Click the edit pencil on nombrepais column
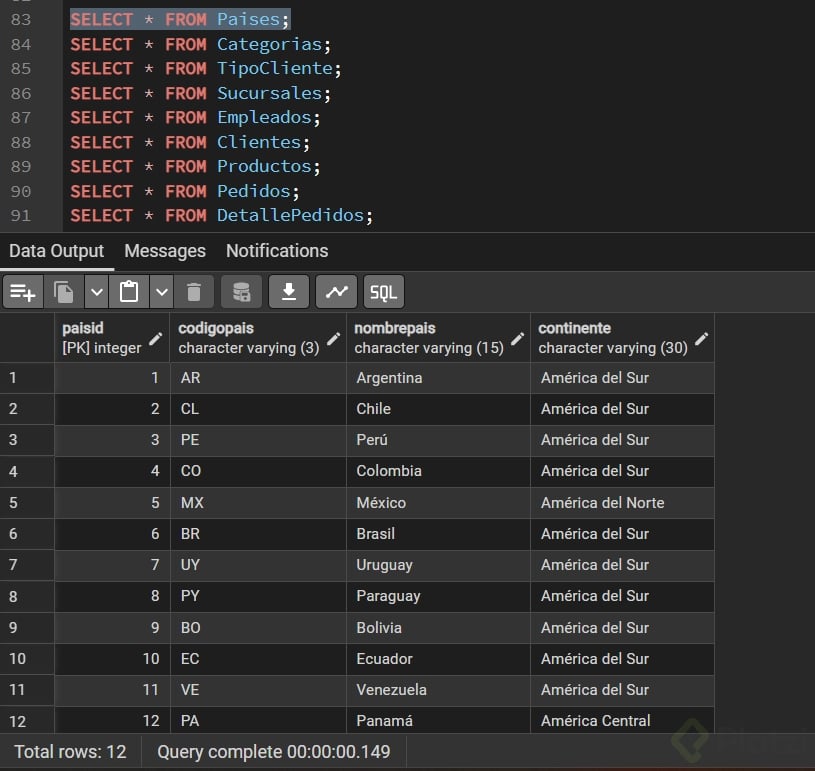The height and width of the screenshot is (771, 815). pyautogui.click(x=518, y=339)
